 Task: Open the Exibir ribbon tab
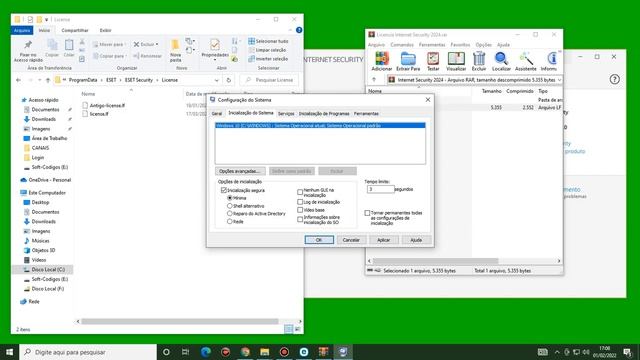[105, 30]
